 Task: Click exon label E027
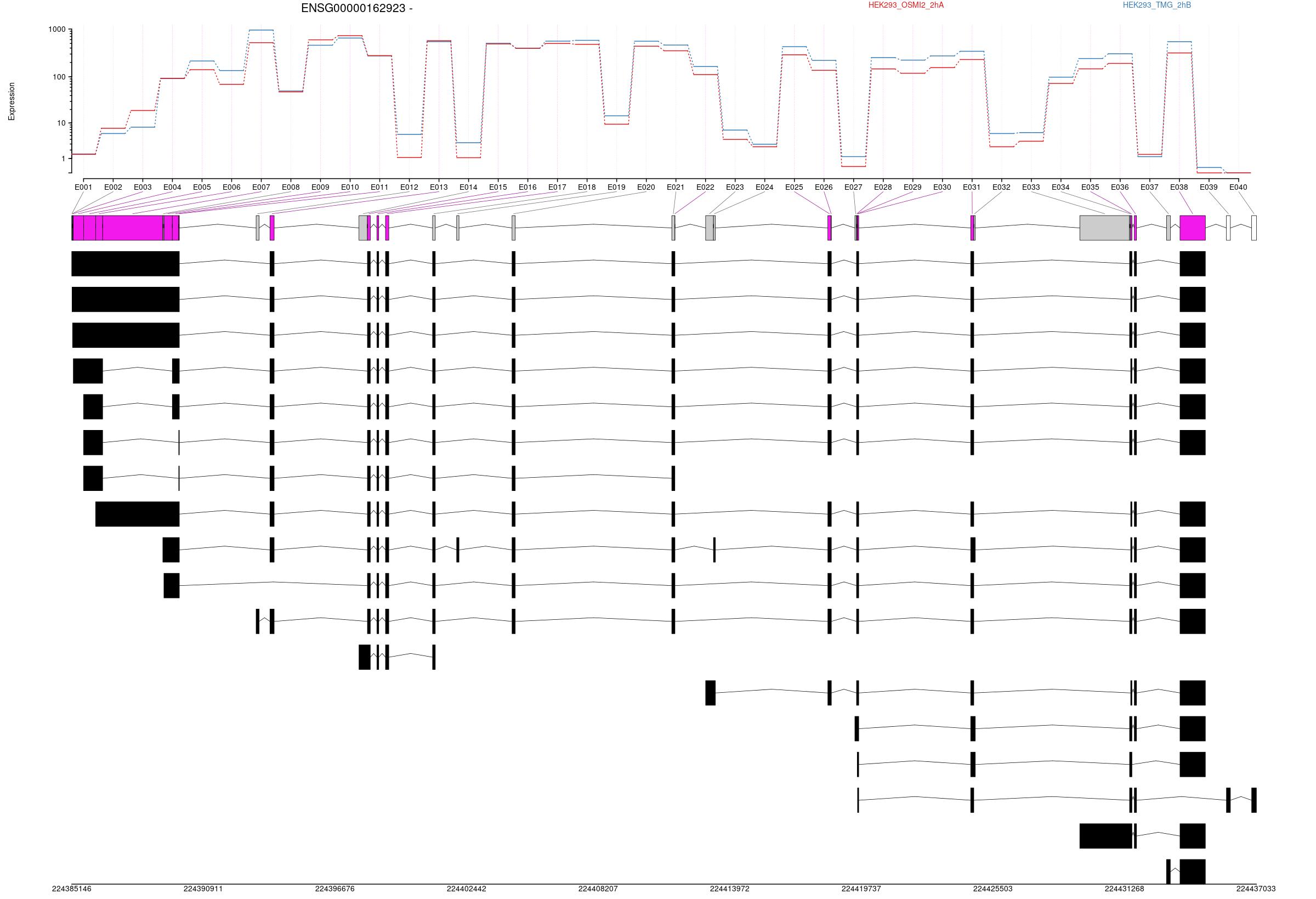(x=853, y=187)
